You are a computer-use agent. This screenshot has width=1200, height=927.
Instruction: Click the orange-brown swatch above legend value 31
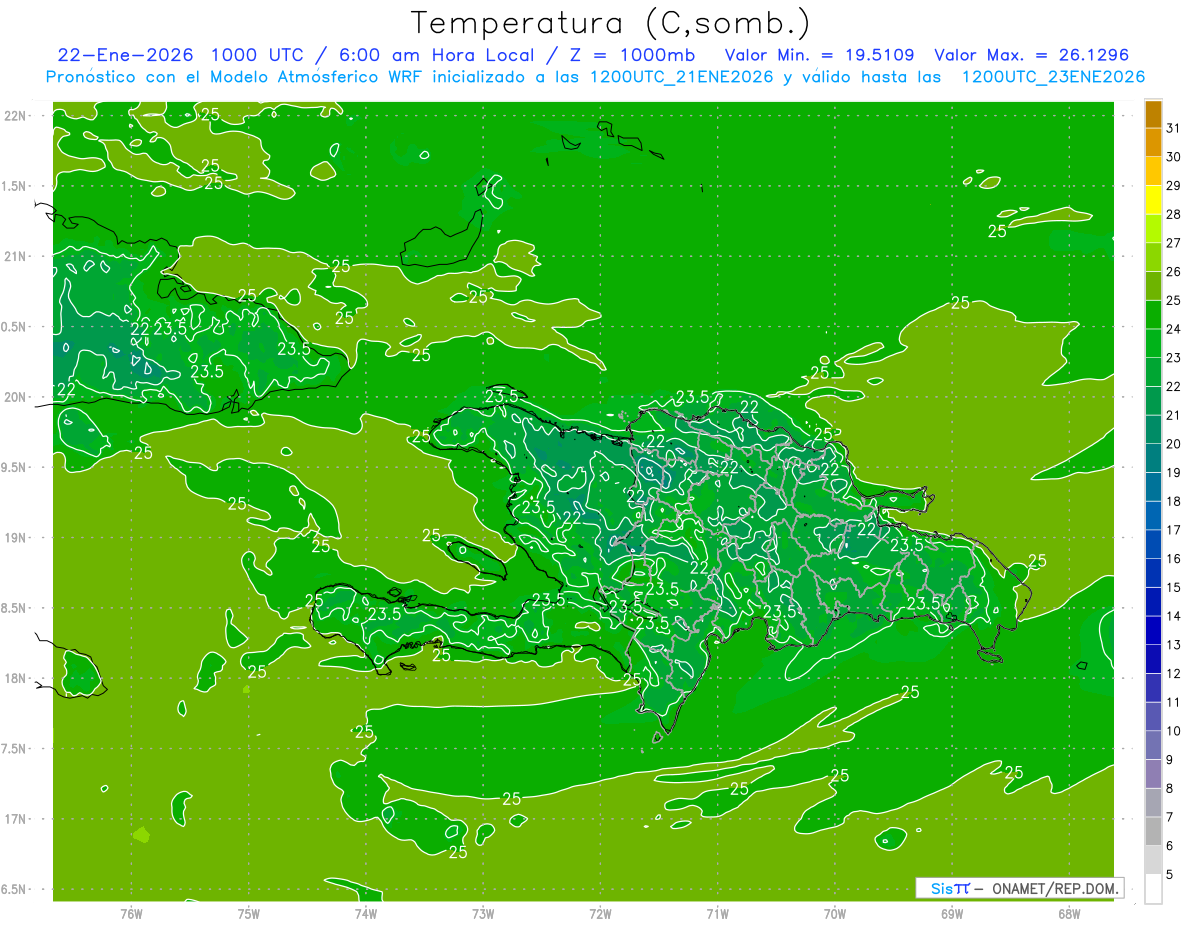point(1153,114)
